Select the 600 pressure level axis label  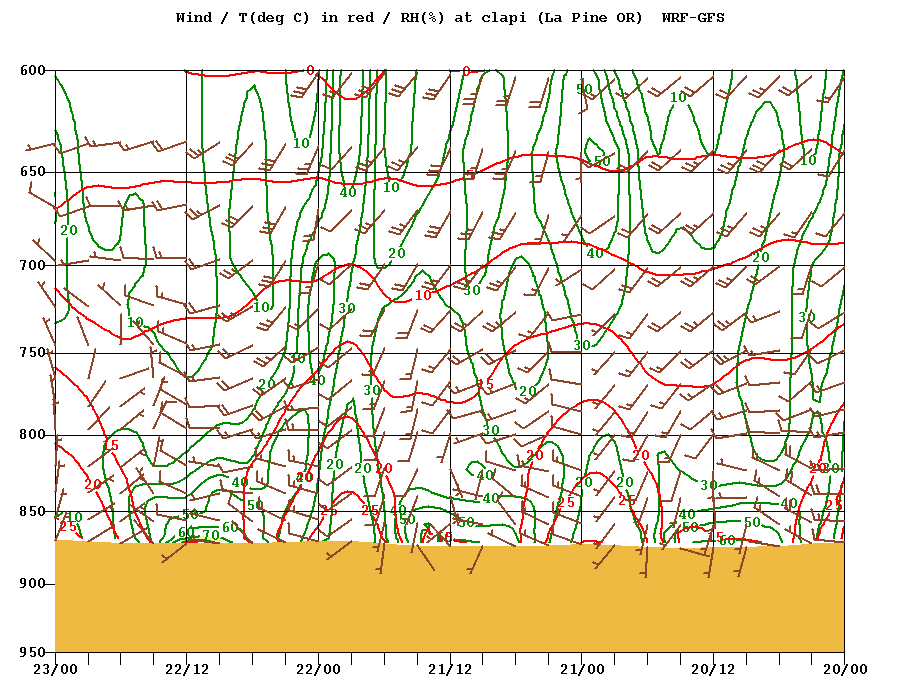tap(33, 71)
